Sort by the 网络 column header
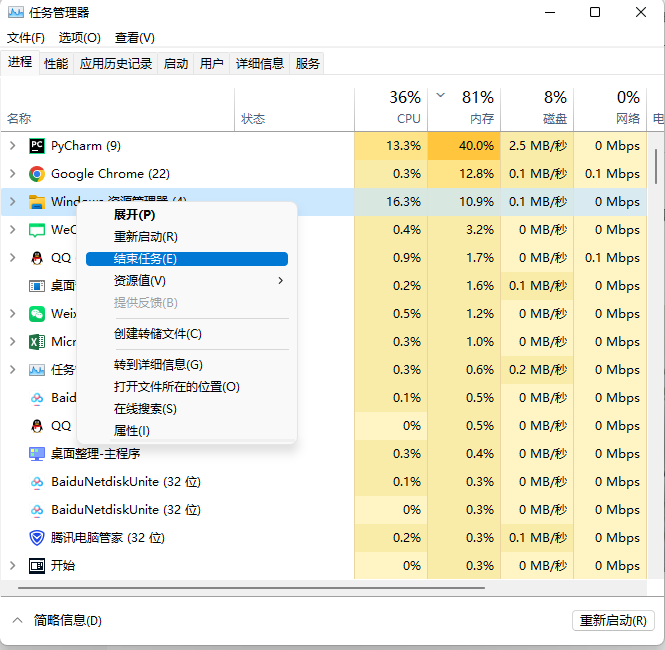The height and width of the screenshot is (650, 665). [610, 109]
